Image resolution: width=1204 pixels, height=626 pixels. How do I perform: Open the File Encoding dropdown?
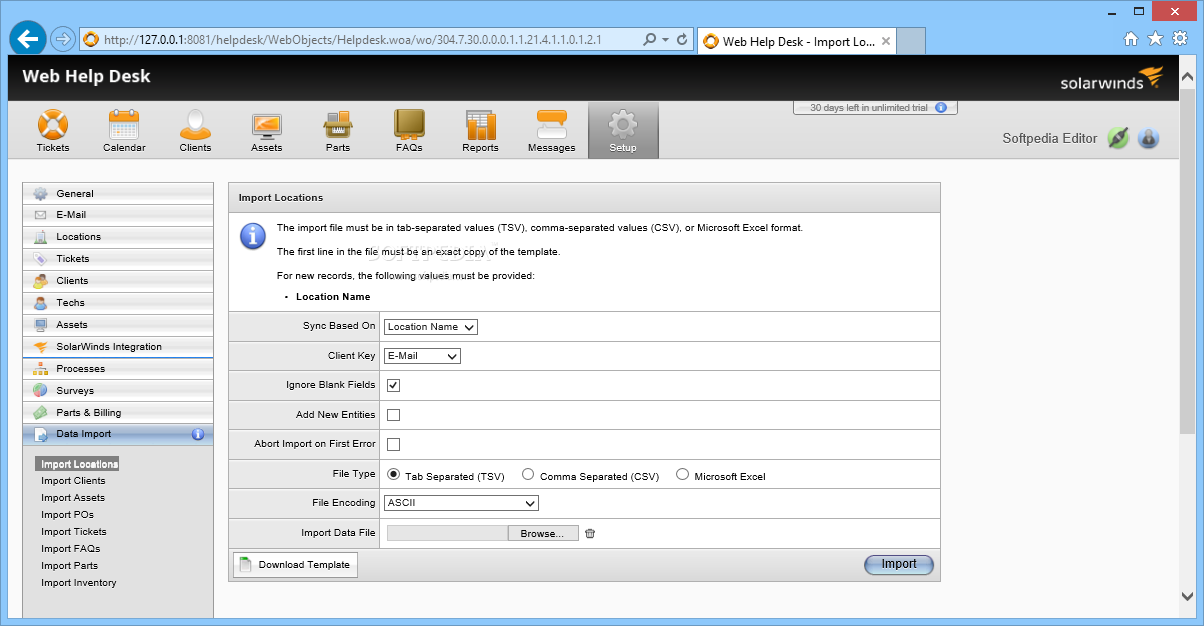(461, 503)
